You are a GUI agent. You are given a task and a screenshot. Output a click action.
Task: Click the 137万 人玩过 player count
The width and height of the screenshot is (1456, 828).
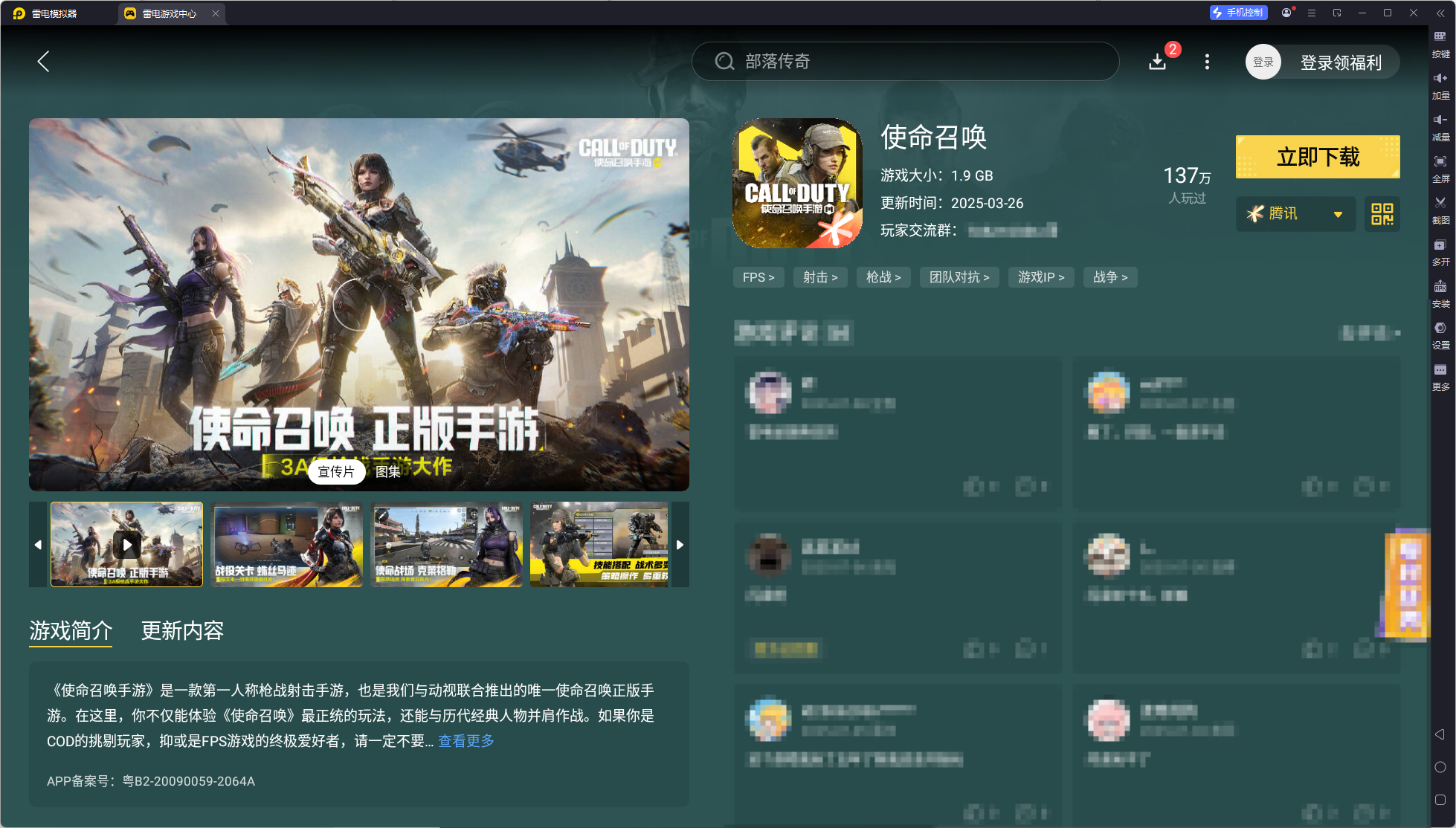[x=1187, y=184]
